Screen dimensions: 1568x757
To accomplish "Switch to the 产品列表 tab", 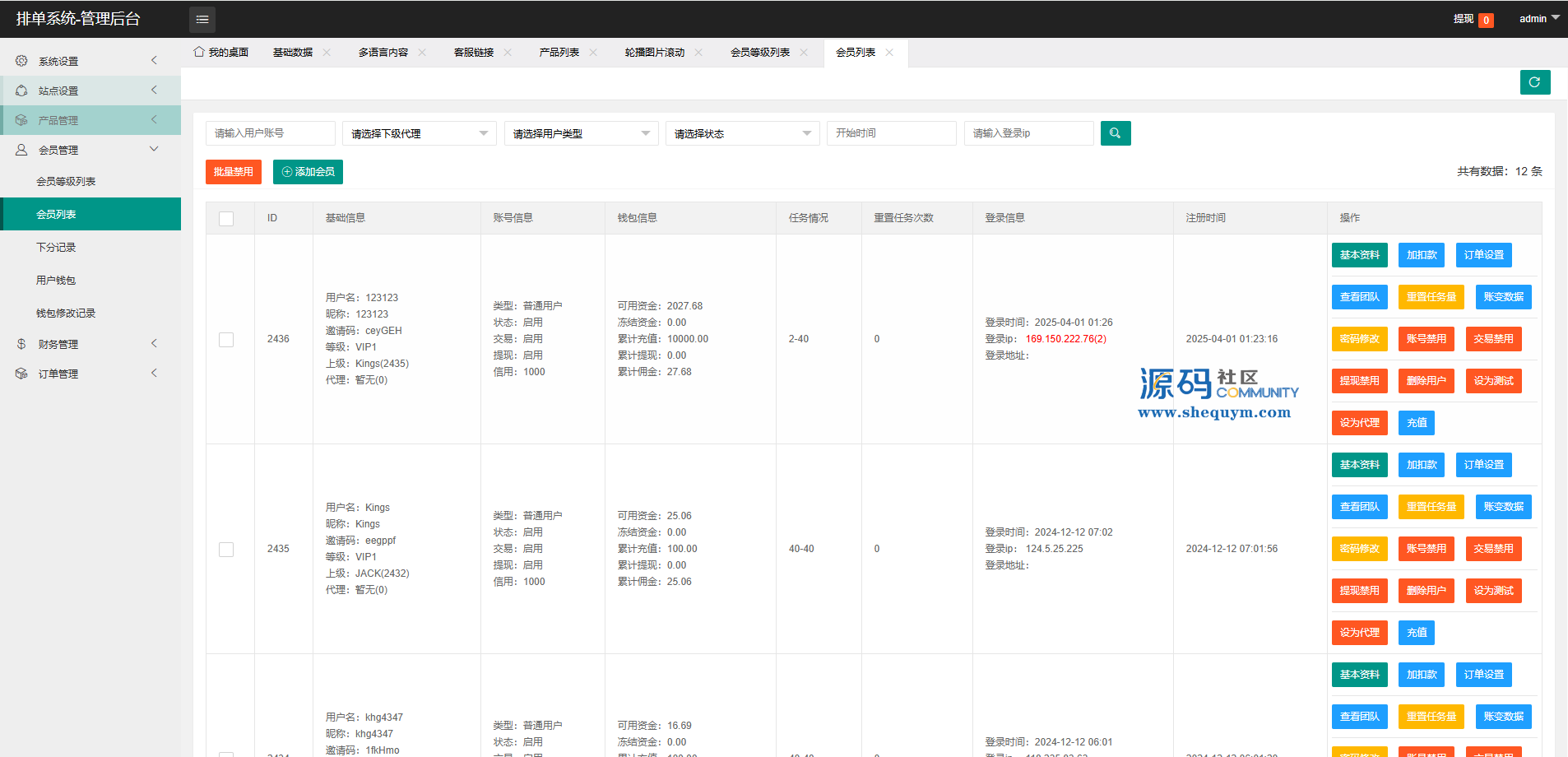I will coord(559,53).
